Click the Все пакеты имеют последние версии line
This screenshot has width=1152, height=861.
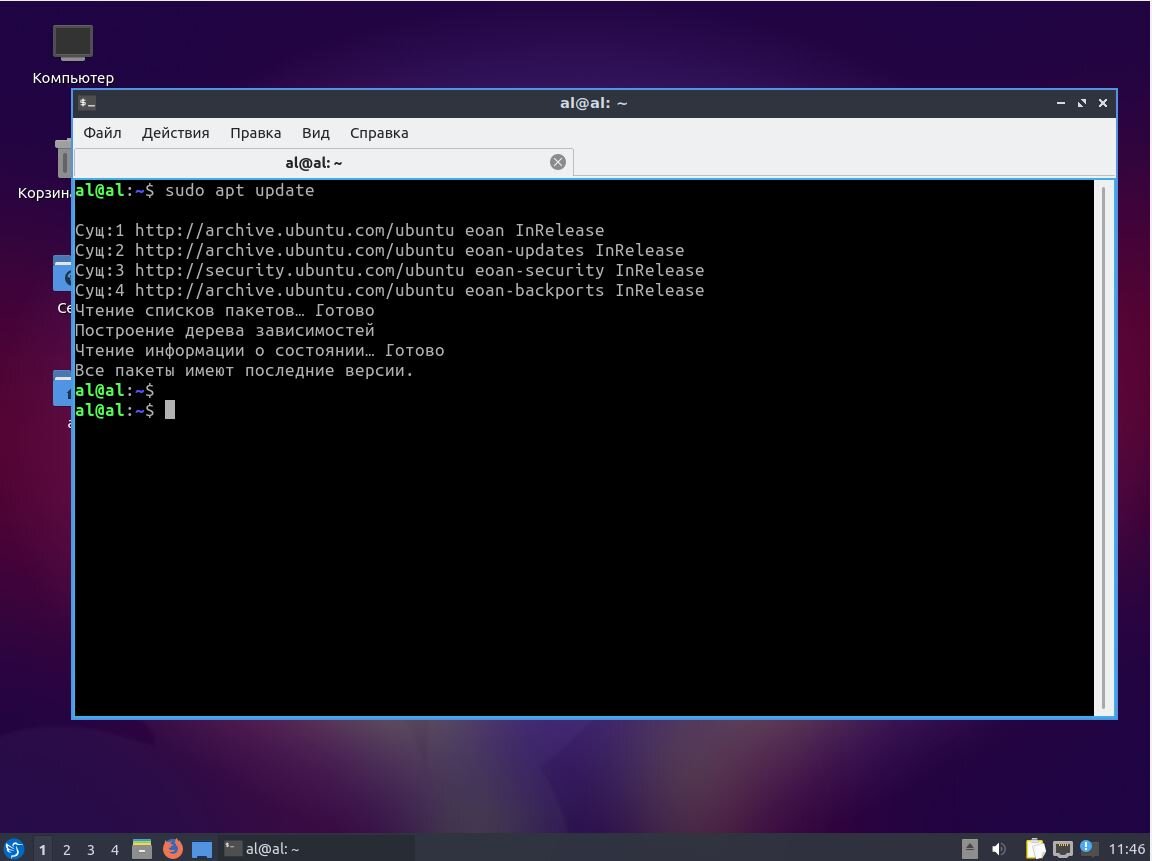245,370
